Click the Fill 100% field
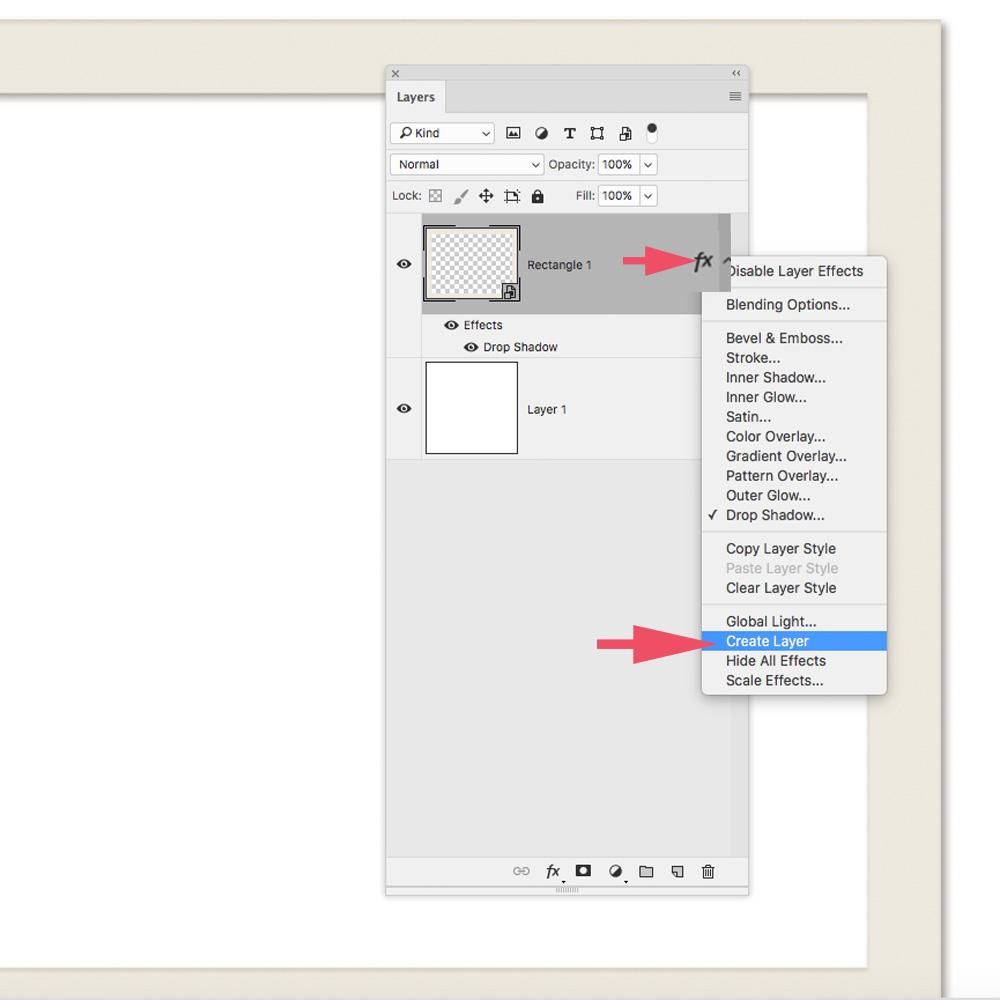 click(619, 196)
